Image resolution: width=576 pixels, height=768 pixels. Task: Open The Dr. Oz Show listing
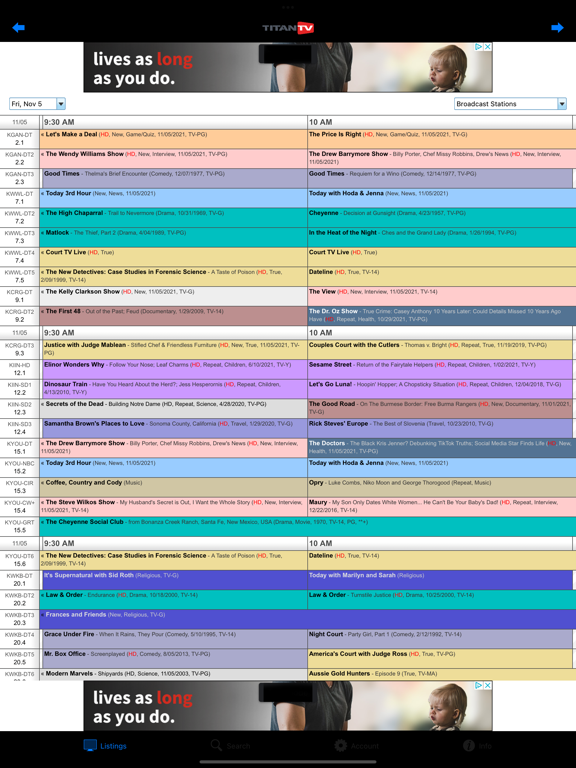(442, 315)
